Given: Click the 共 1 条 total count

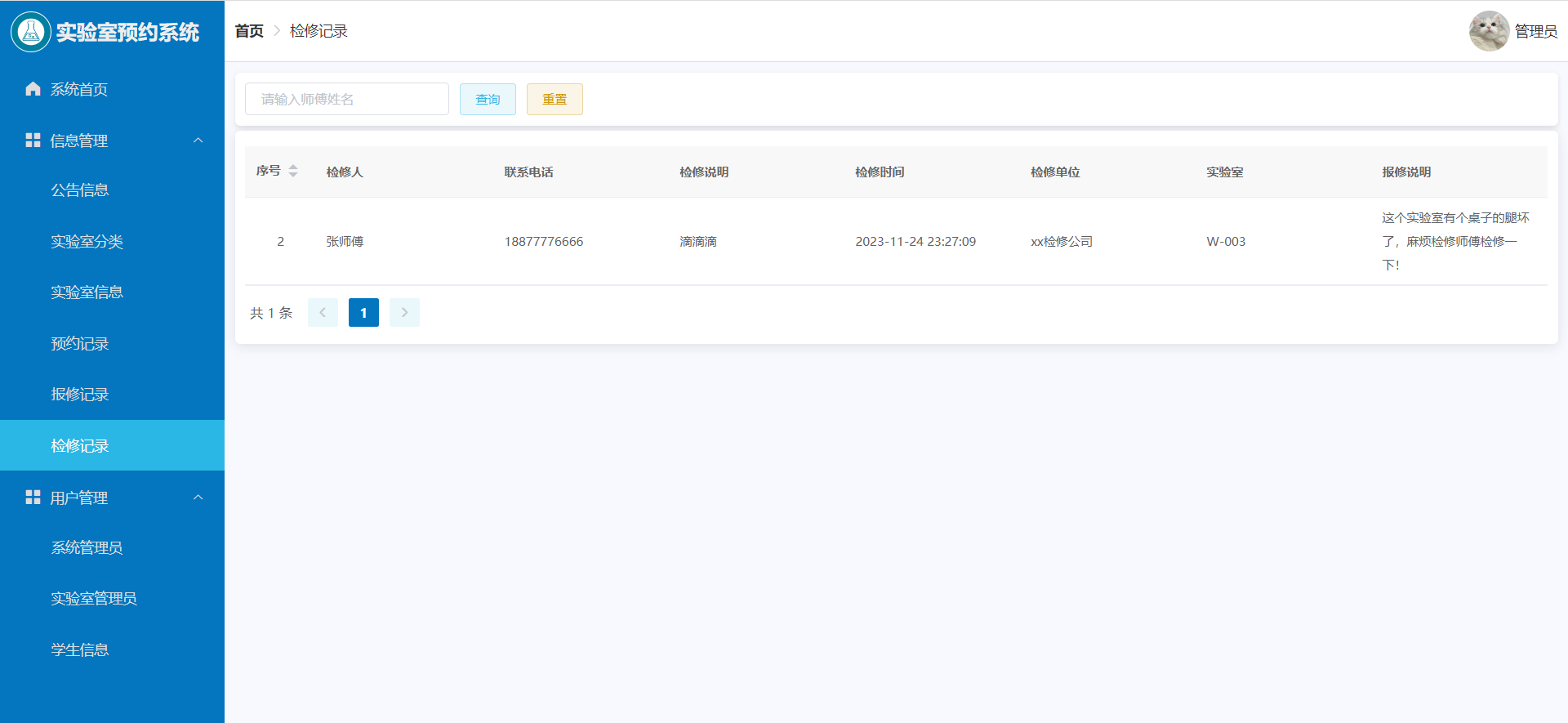Looking at the screenshot, I should click(x=271, y=313).
